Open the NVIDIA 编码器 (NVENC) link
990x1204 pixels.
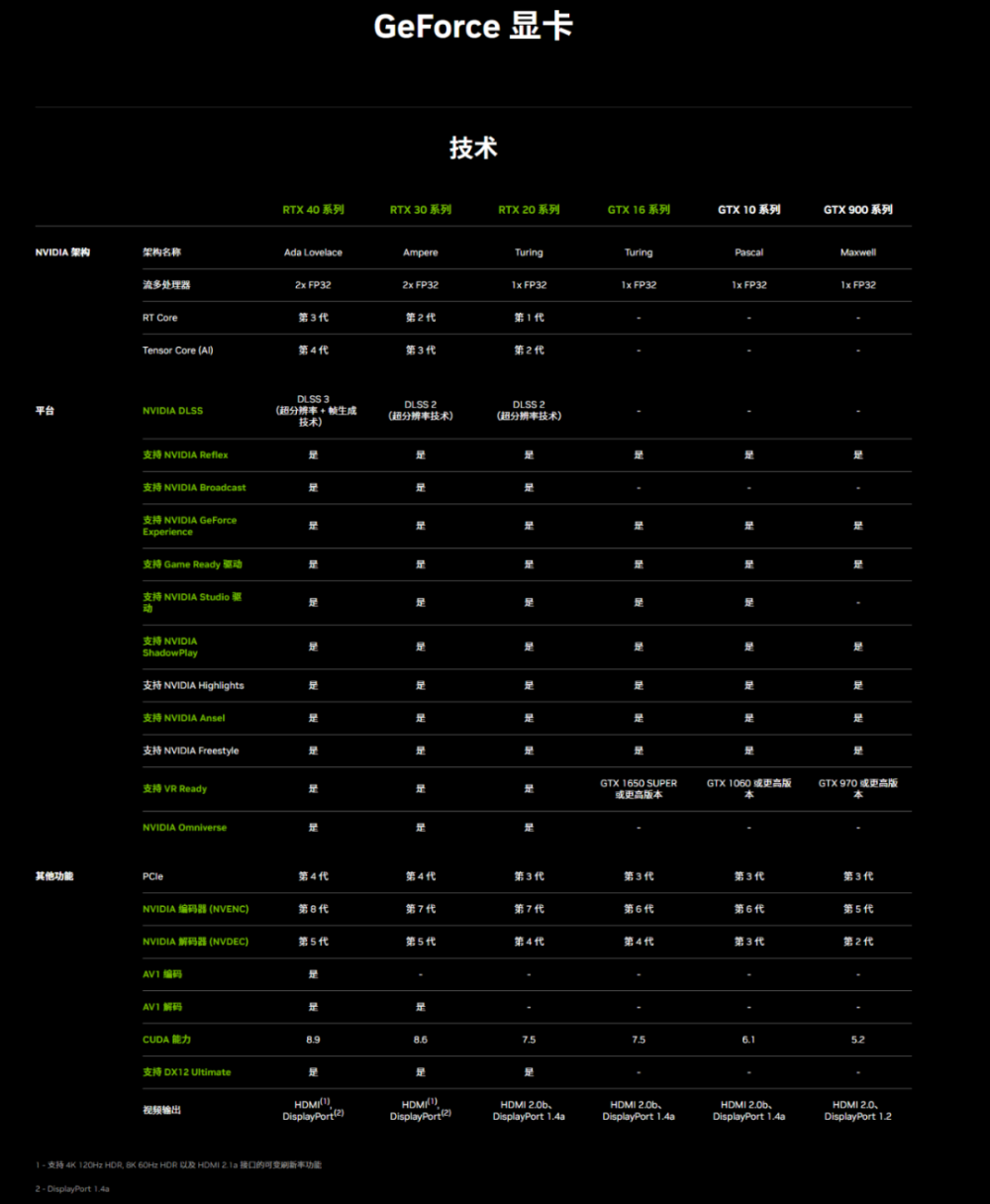coord(196,909)
